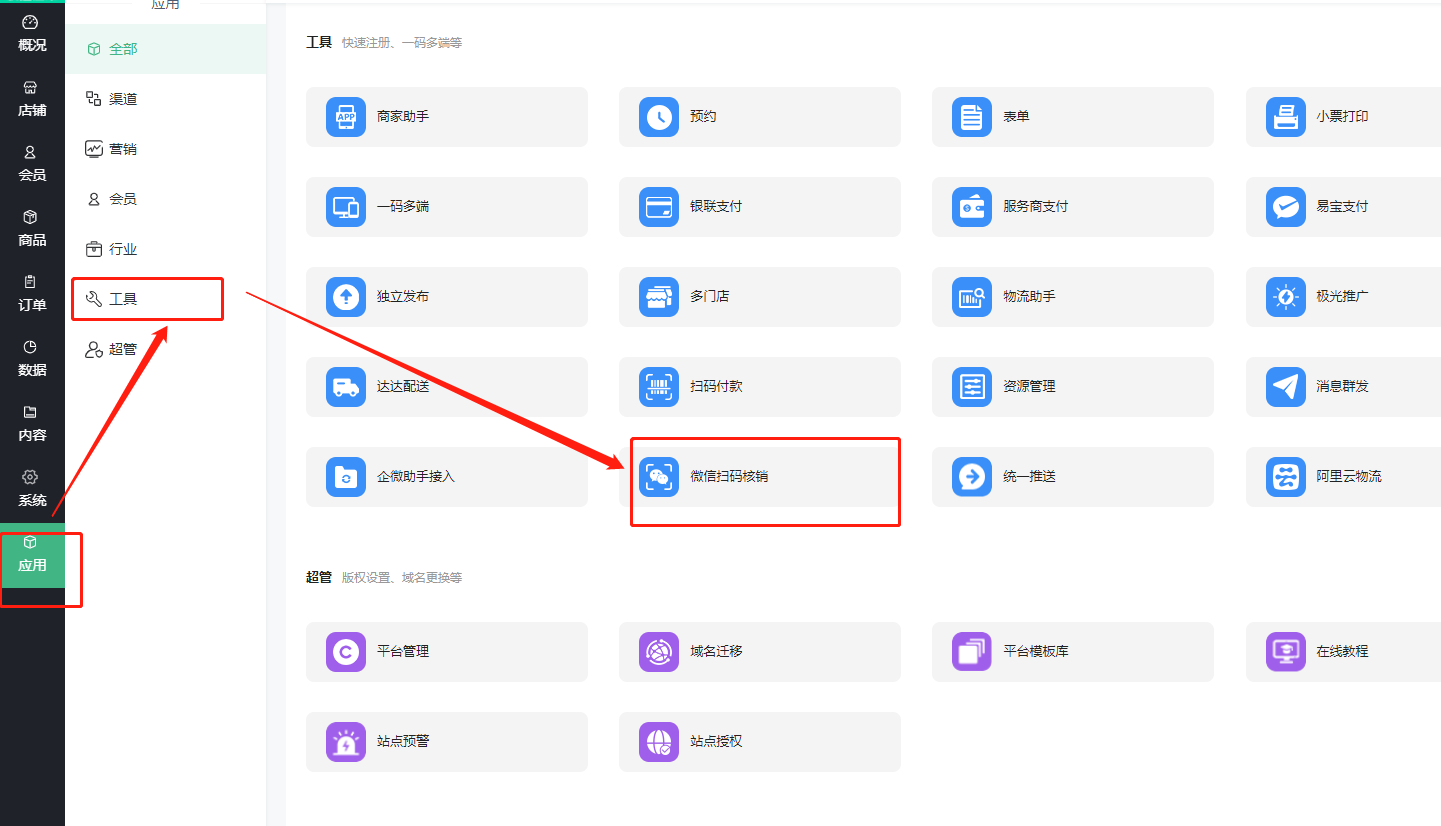Open the 极光推广 icon
Screen dimensions: 1441x826
tap(1286, 297)
